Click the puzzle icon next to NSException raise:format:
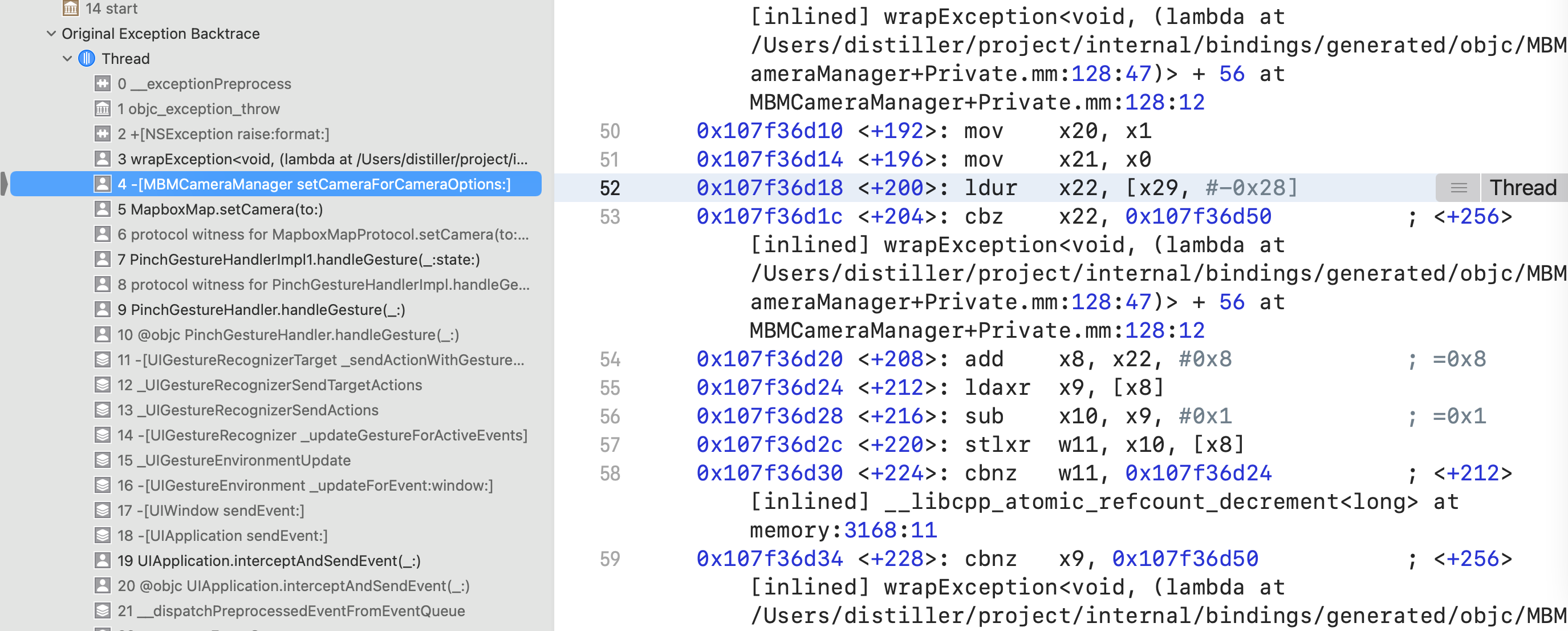This screenshot has width=1568, height=631. click(x=102, y=134)
